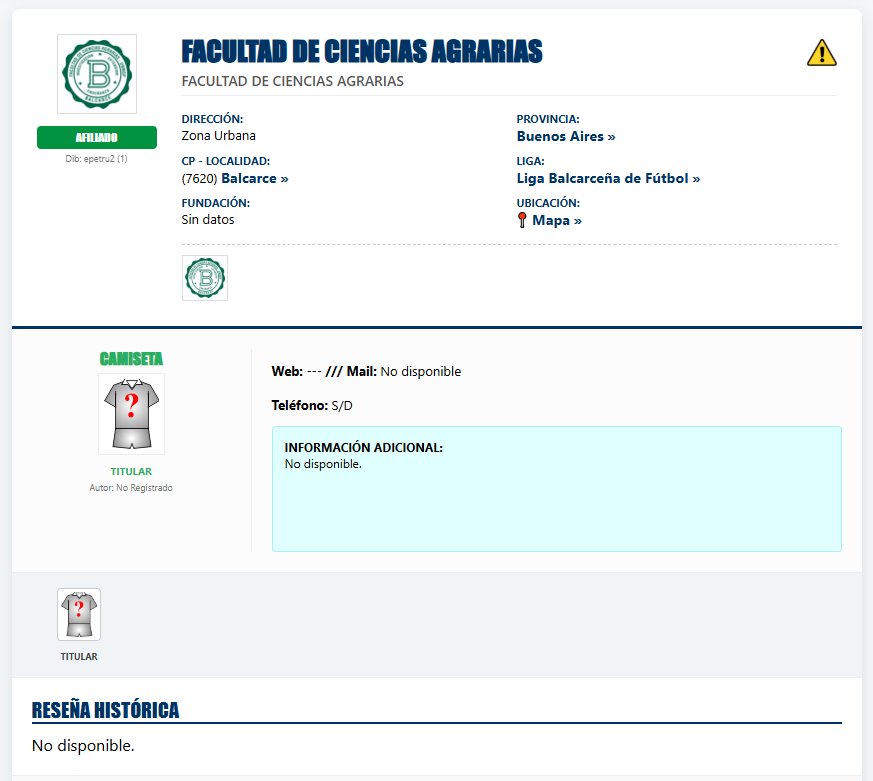
Task: Open the Mapa location link
Action: click(557, 220)
